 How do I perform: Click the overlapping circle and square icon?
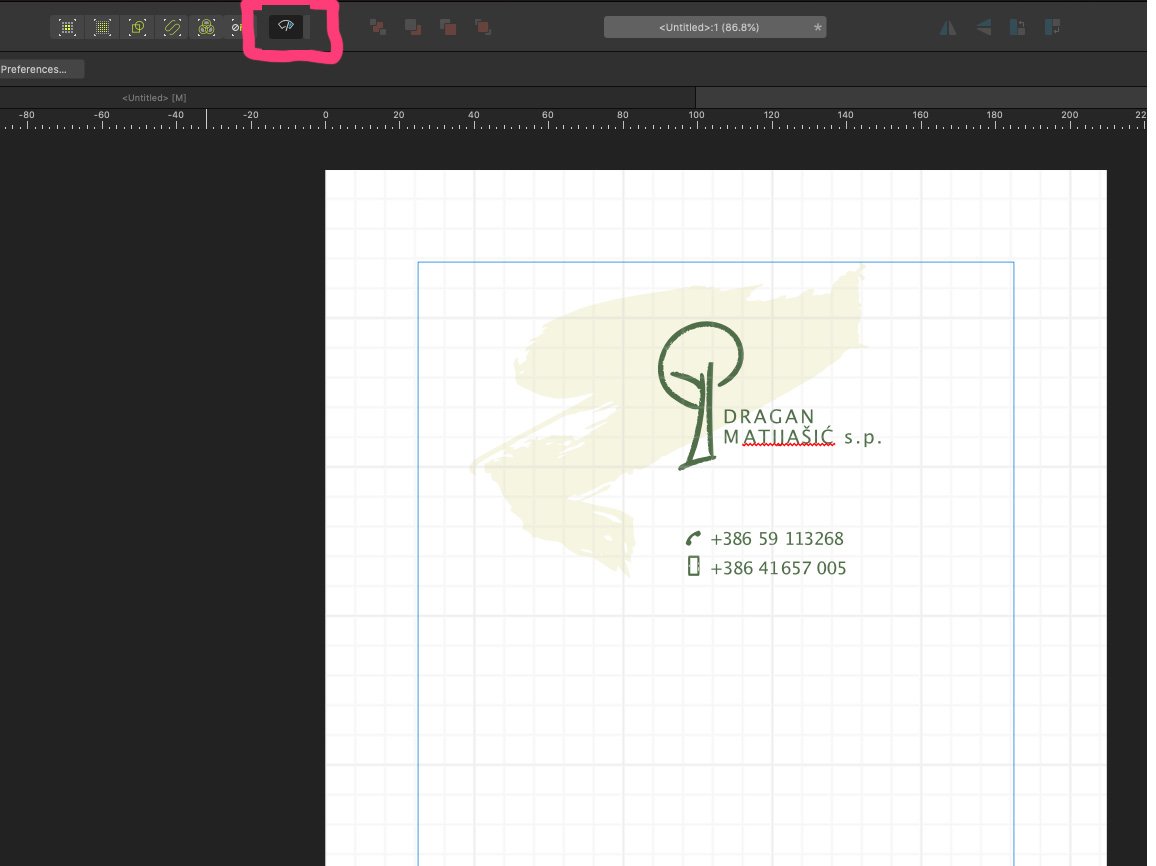click(x=137, y=27)
